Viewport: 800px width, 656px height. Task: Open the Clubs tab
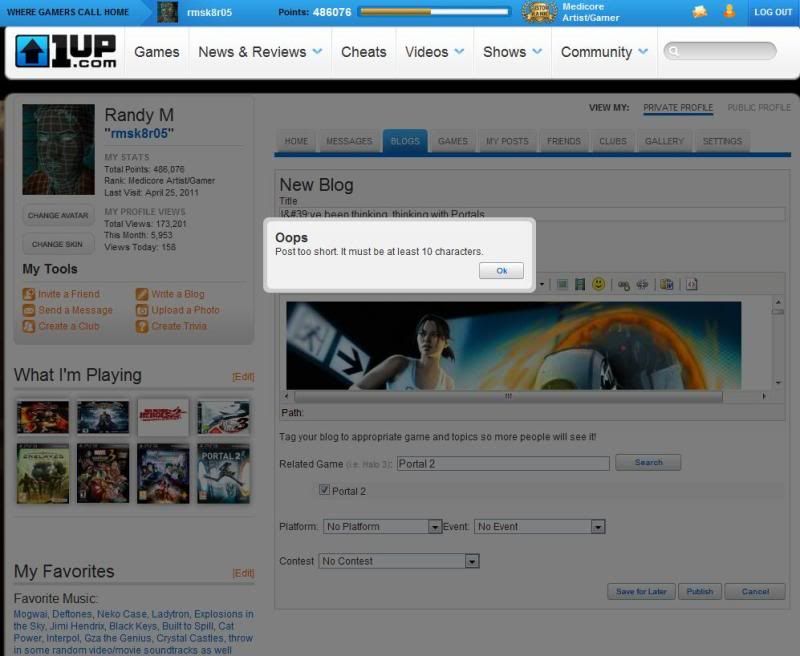click(x=613, y=141)
